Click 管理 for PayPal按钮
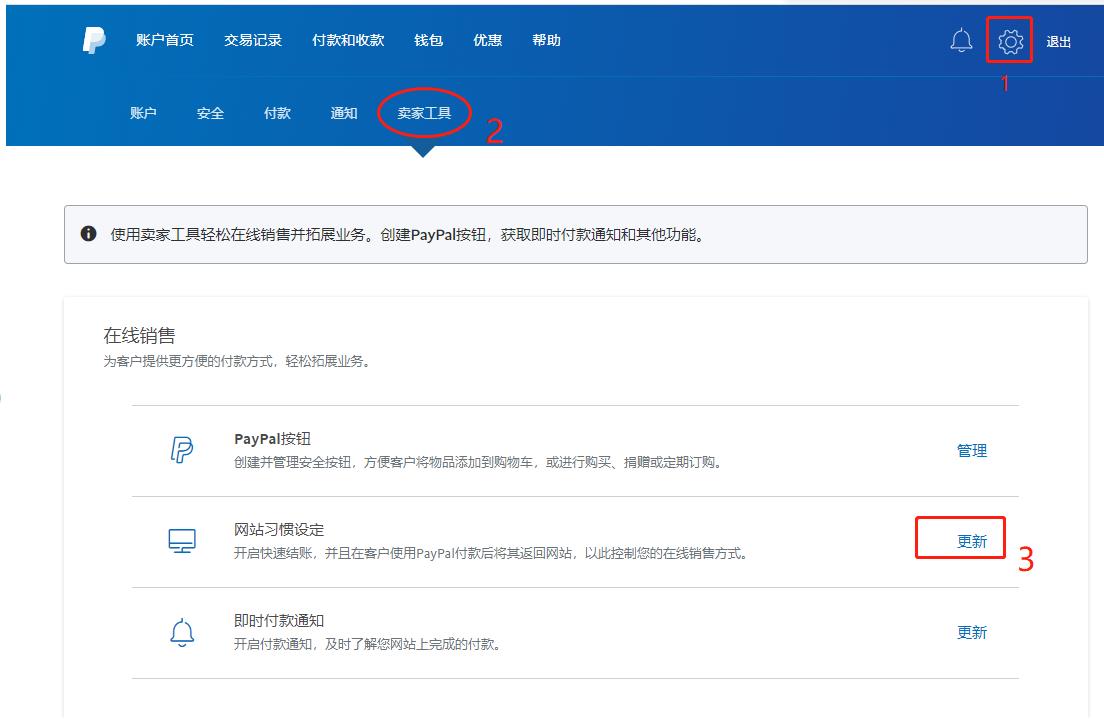Screen dimensions: 1104x719 971,451
